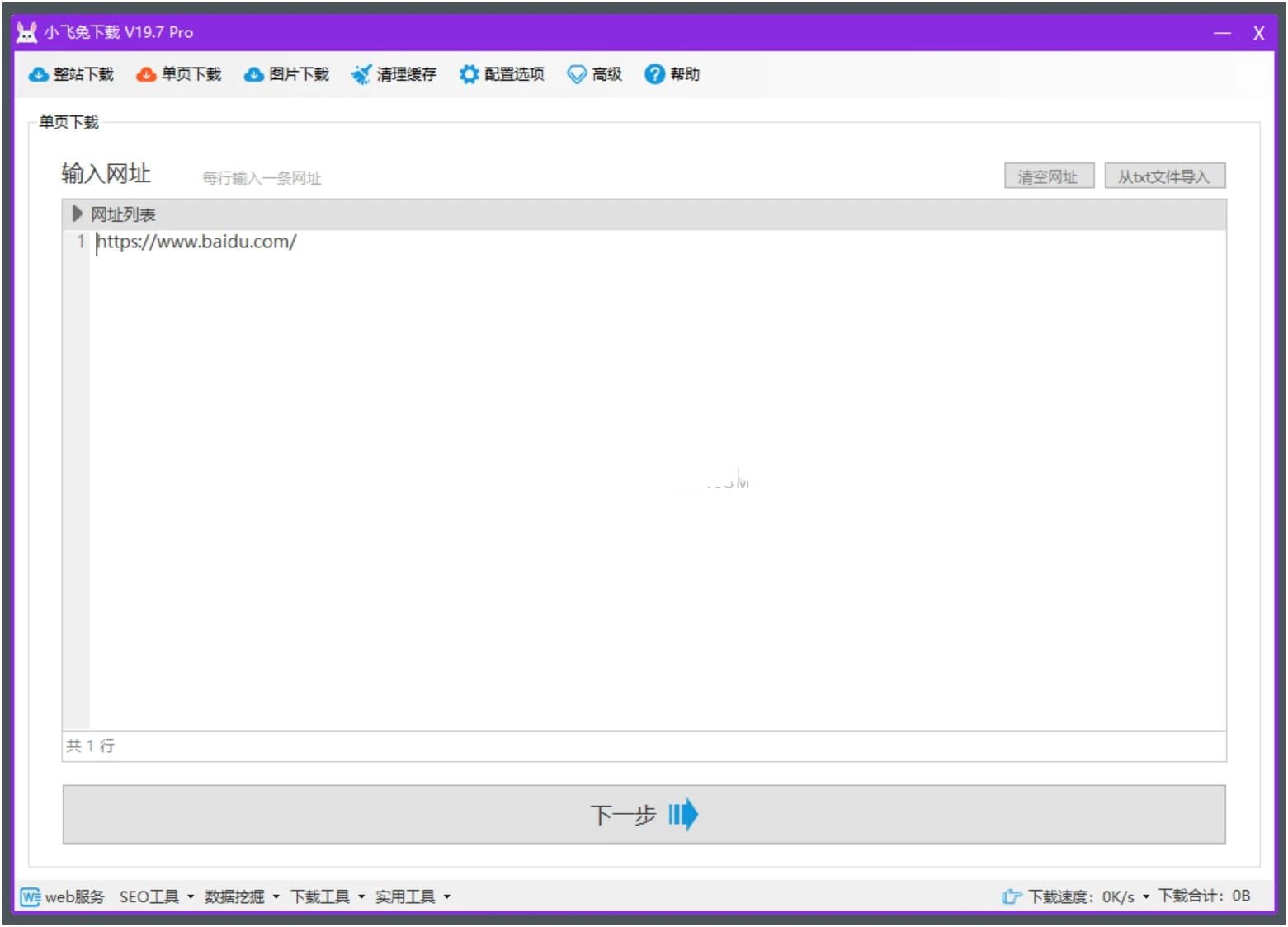Click the hand pointer icon near download speed
This screenshot has width=1288, height=927.
pos(1011,896)
